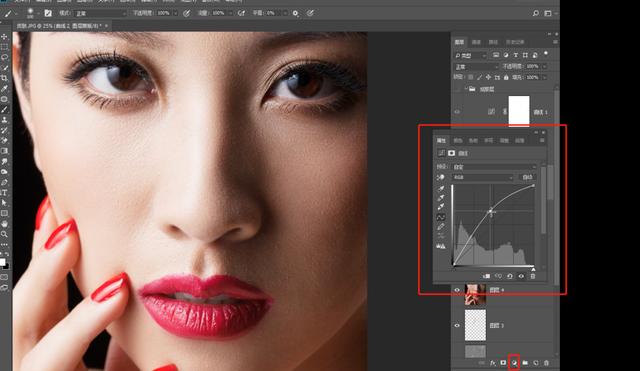The height and width of the screenshot is (371, 640).
Task: Select the open document tab
Action: coord(60,26)
